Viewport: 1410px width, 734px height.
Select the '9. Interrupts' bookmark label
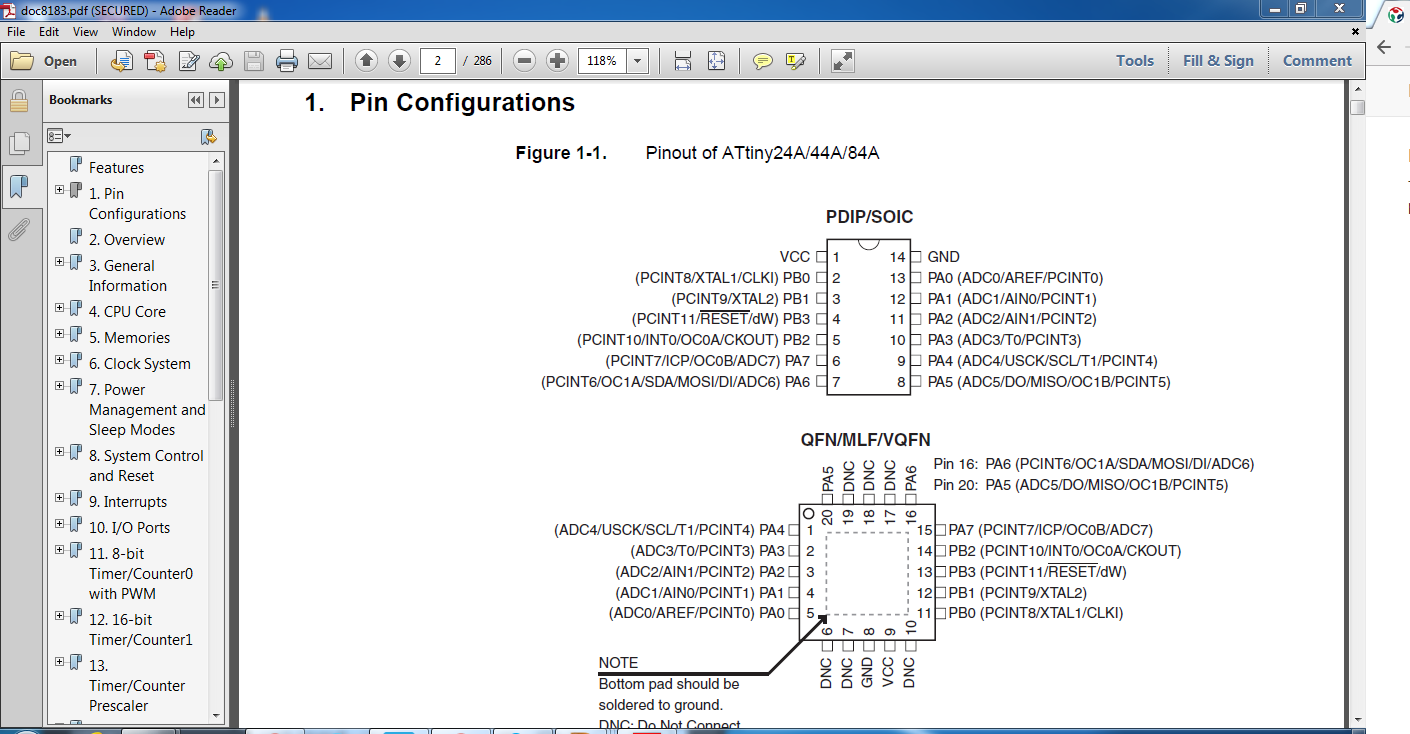click(x=128, y=502)
